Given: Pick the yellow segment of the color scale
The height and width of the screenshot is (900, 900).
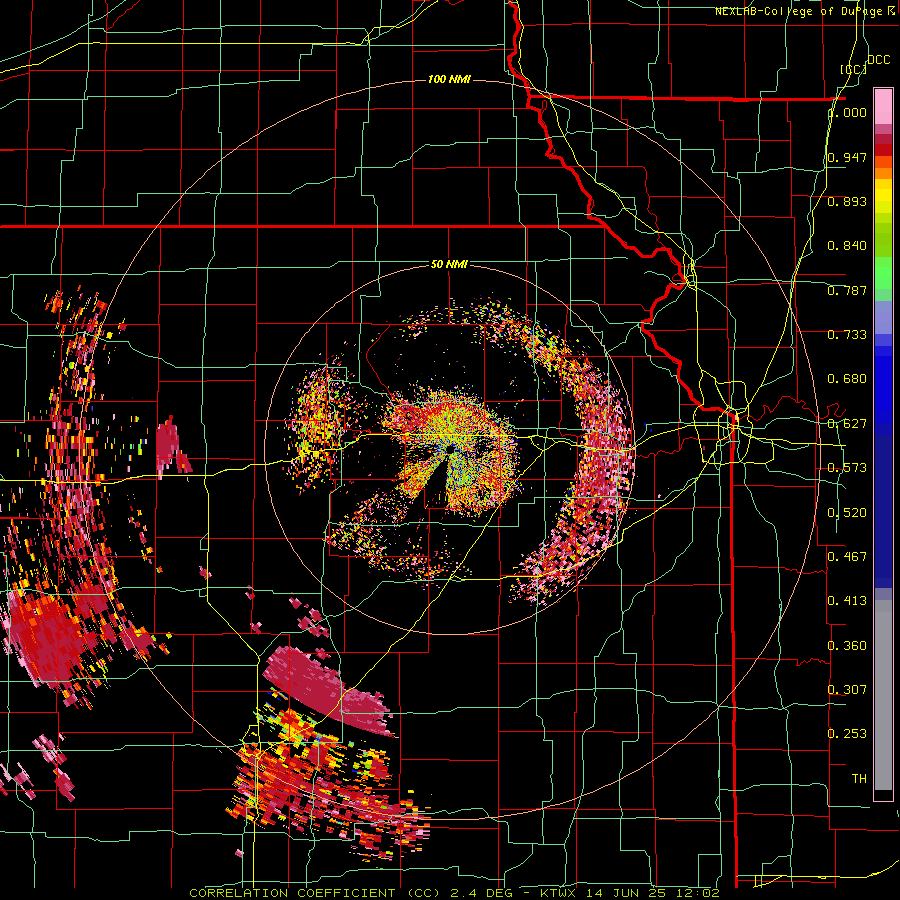Looking at the screenshot, I should tap(883, 197).
